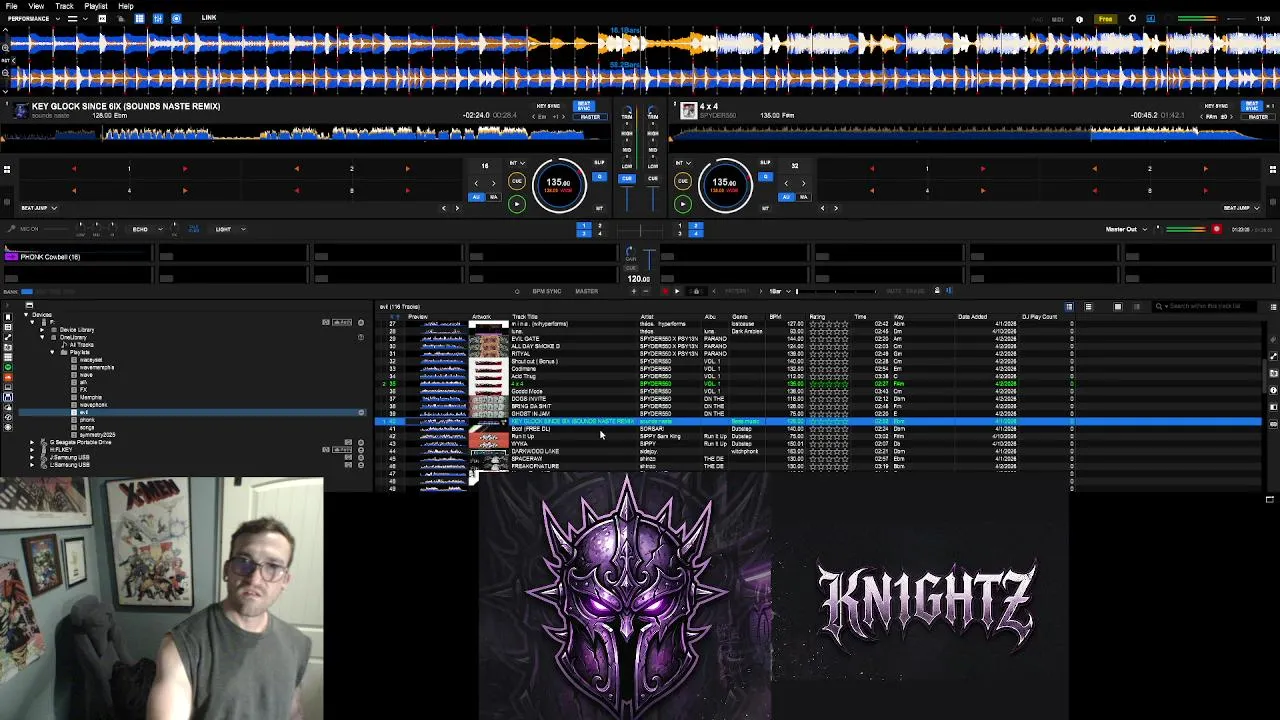Enable deck 1 KEY SYNC
The image size is (1280, 720).
pyautogui.click(x=548, y=106)
